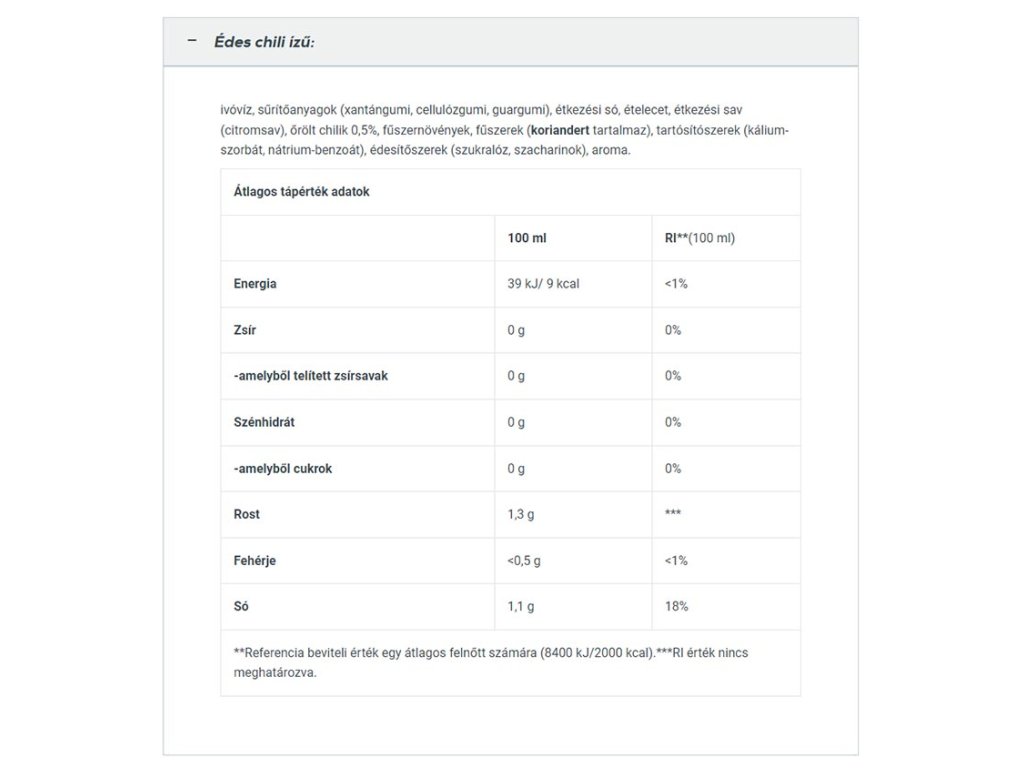Select the '-amelyből telített zsírsavak' row label
Viewport: 1024px width, 768px height.
(x=310, y=376)
